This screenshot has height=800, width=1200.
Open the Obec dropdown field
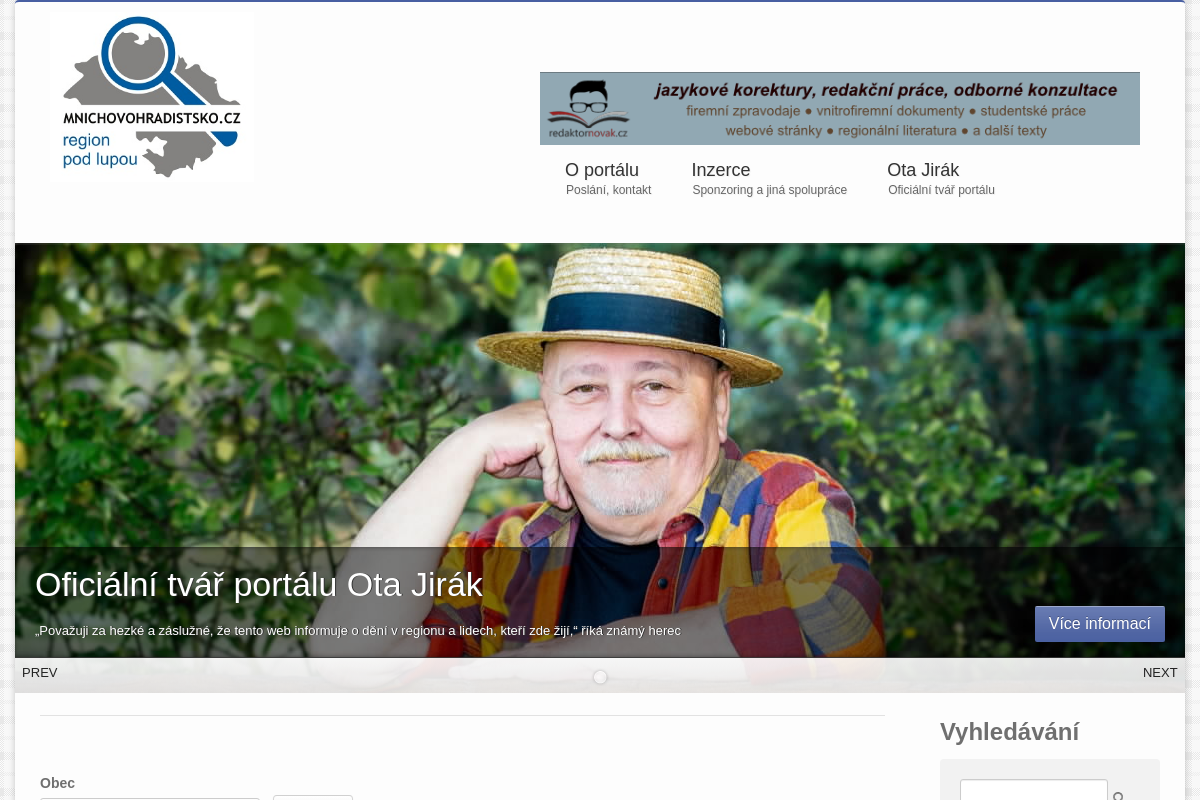(x=150, y=797)
